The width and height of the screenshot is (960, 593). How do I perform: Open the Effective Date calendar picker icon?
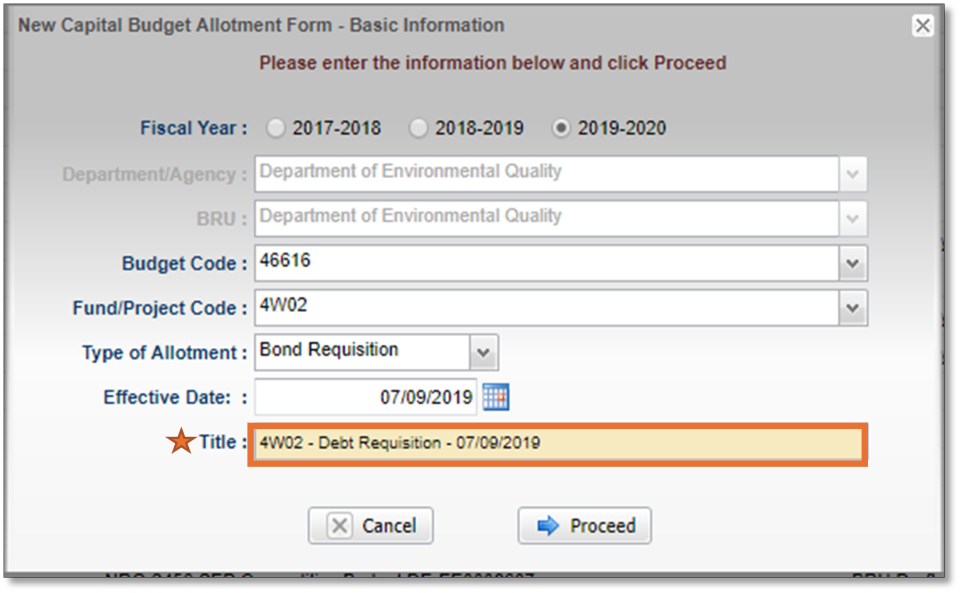[x=496, y=397]
